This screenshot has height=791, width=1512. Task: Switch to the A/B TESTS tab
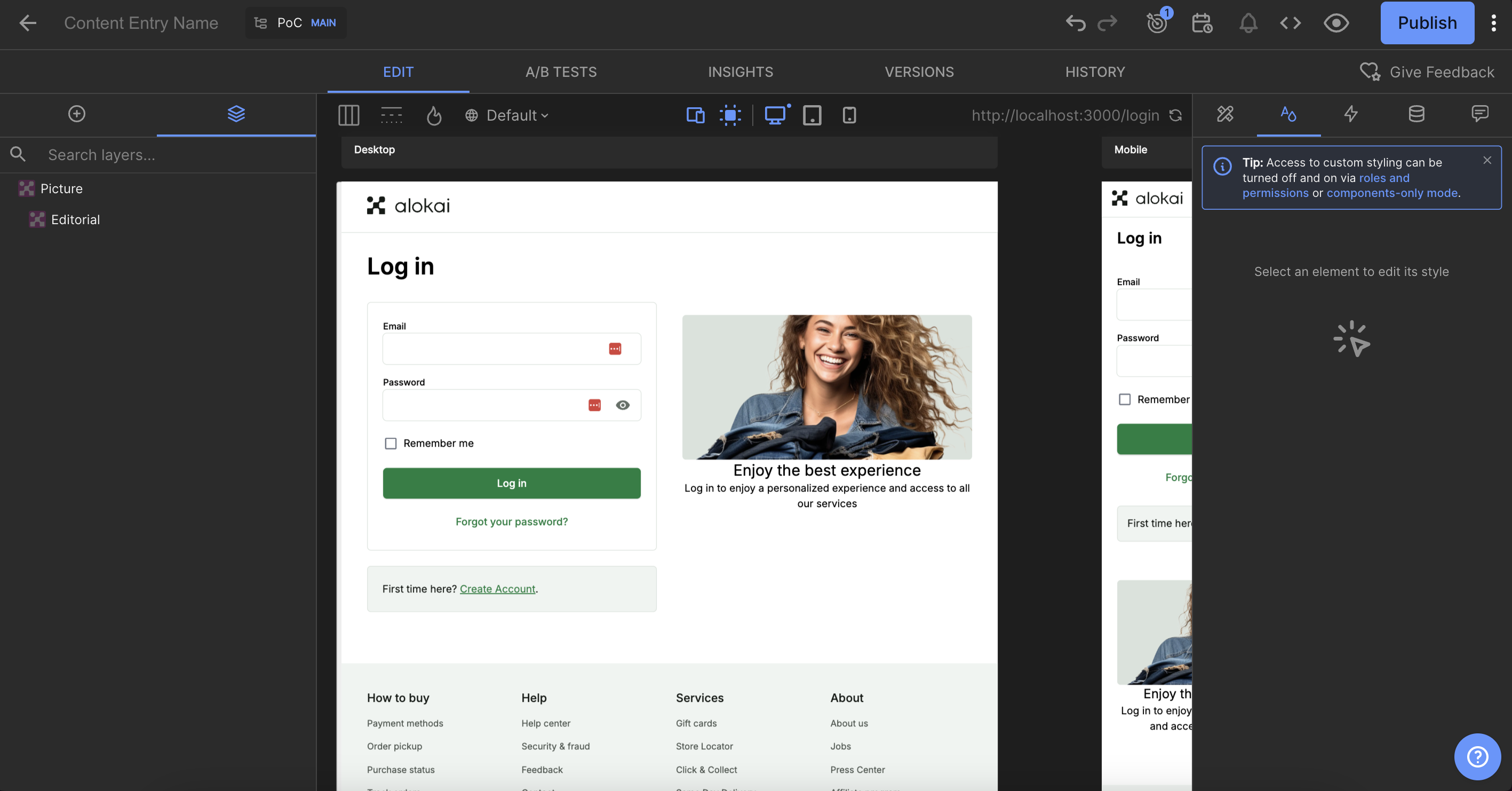click(561, 72)
